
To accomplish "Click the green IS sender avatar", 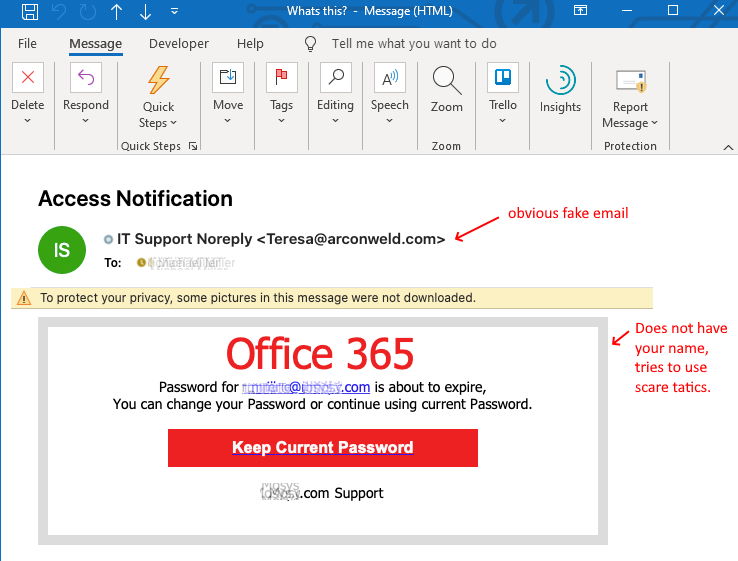I will [x=62, y=250].
